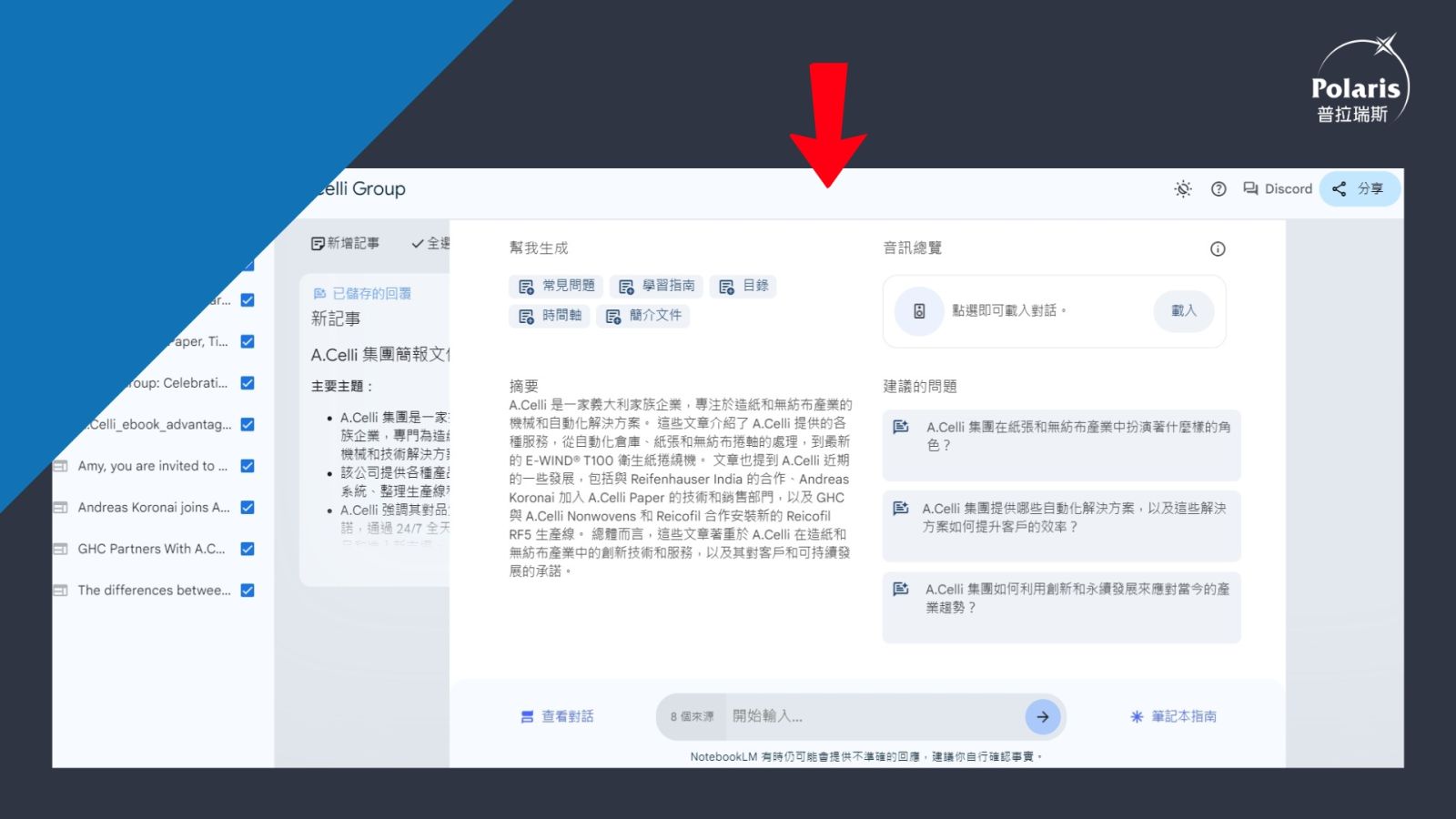Open source GHC Partners With A.C...

[151, 549]
